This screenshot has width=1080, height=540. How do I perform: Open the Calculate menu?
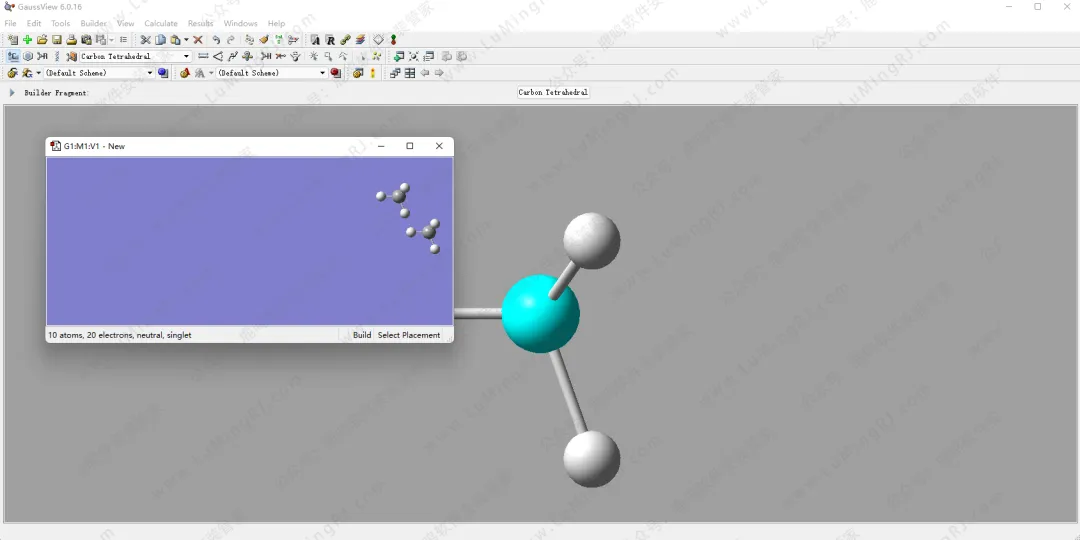[x=160, y=23]
